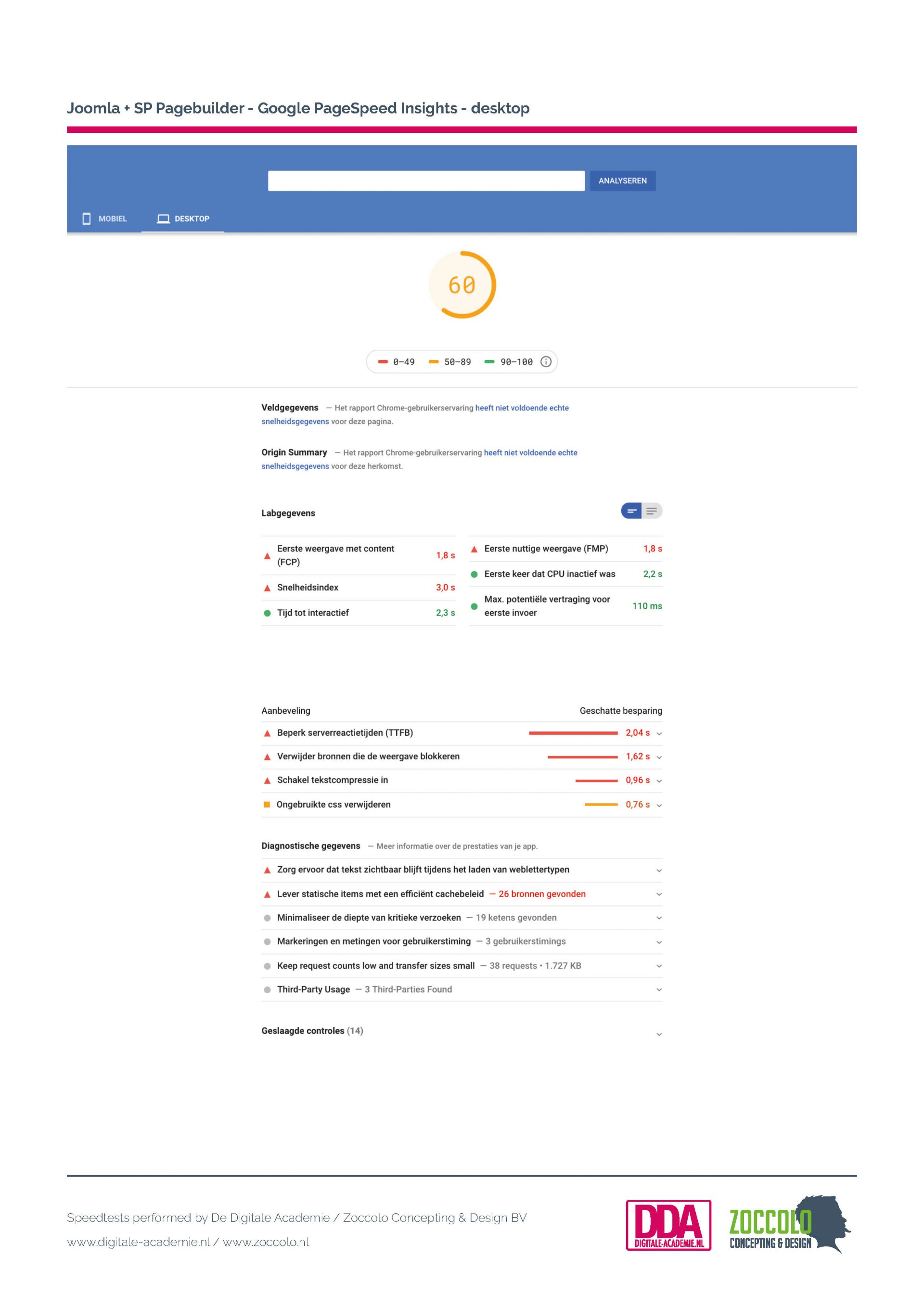Viewport: 924px width, 1296px height.
Task: Click the Zoccolo Concepting & Design logo
Action: (789, 1224)
